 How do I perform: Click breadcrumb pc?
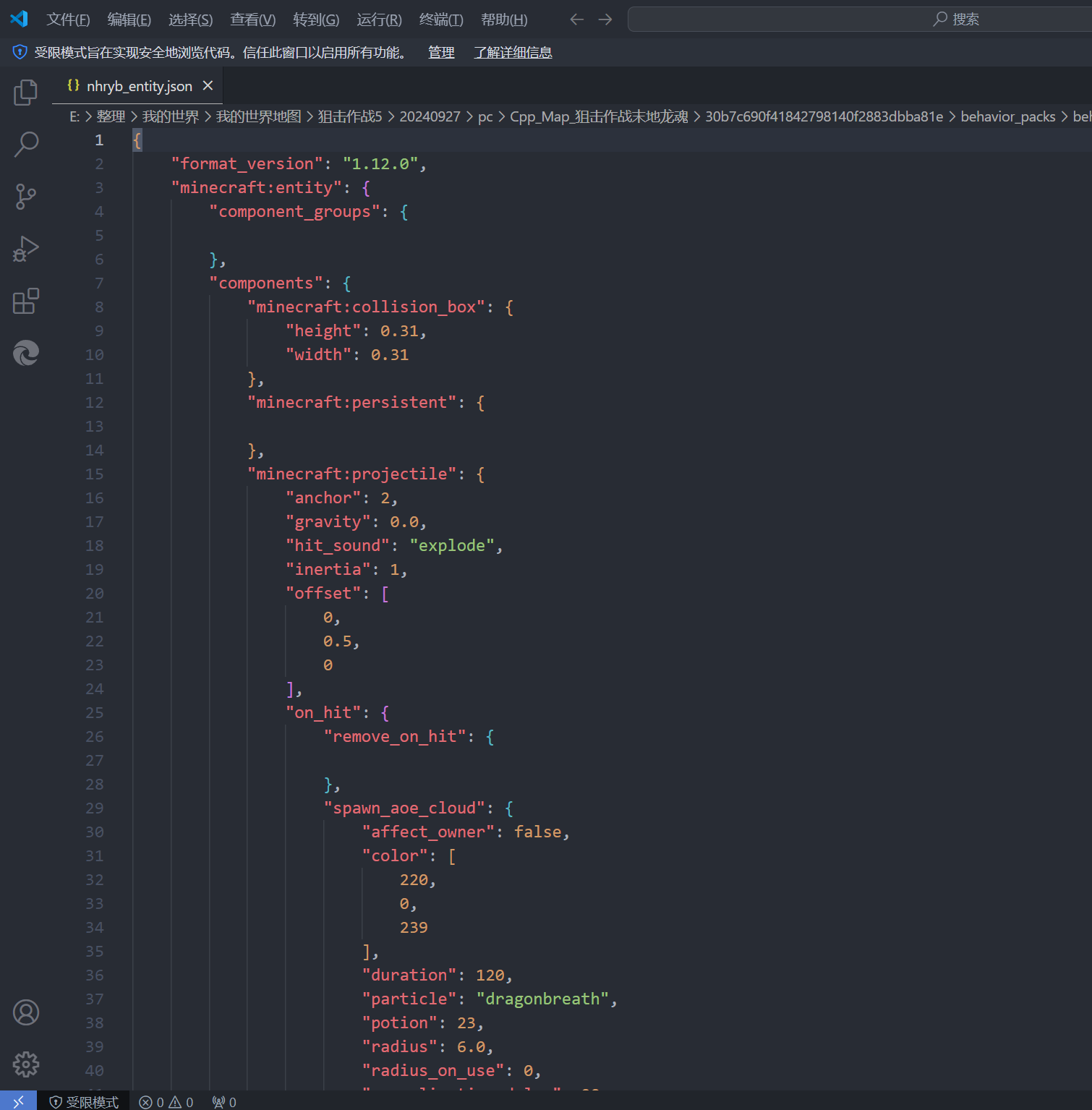pyautogui.click(x=485, y=116)
